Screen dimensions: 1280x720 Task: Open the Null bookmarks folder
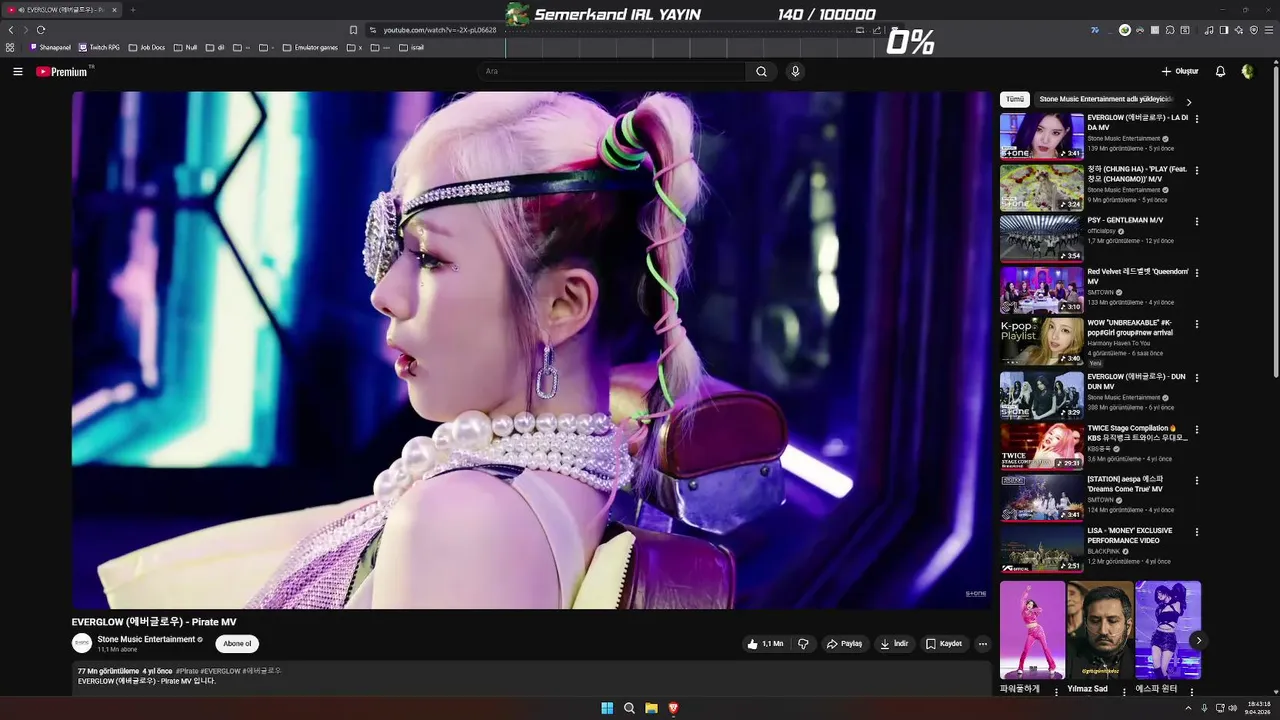pyautogui.click(x=186, y=47)
